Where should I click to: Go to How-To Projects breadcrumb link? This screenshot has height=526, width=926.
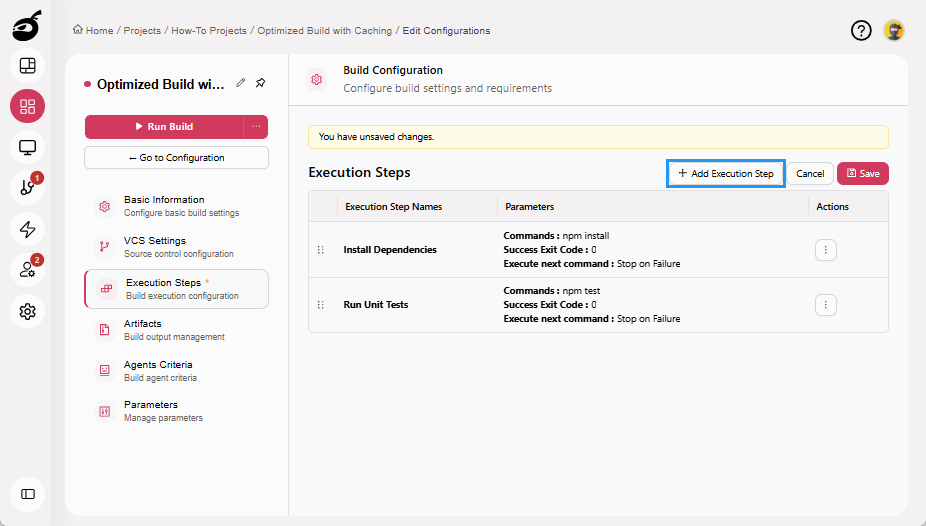tap(209, 31)
